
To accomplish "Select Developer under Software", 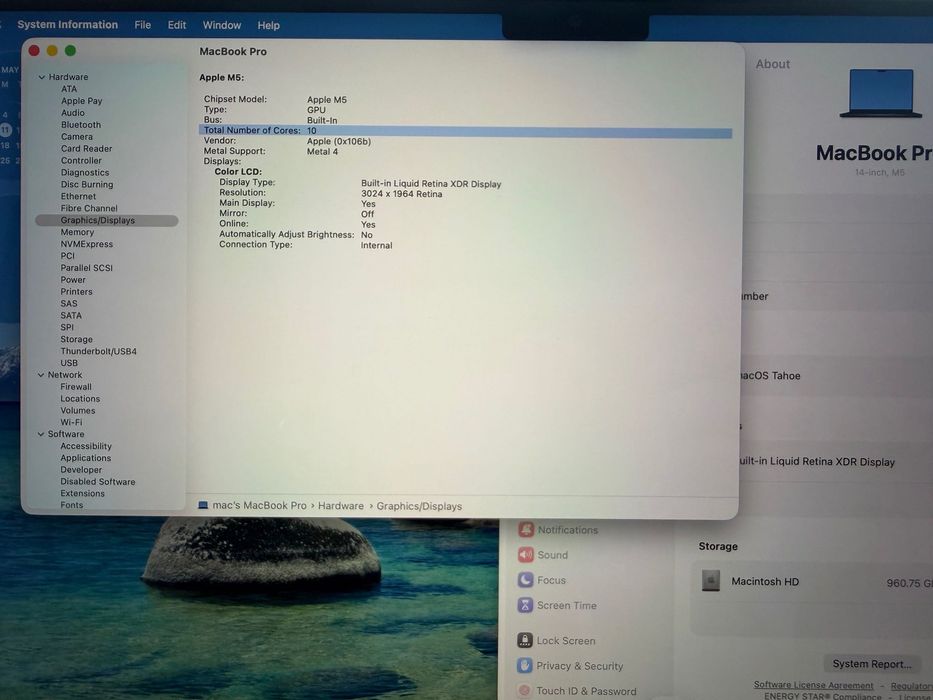I will pos(81,470).
